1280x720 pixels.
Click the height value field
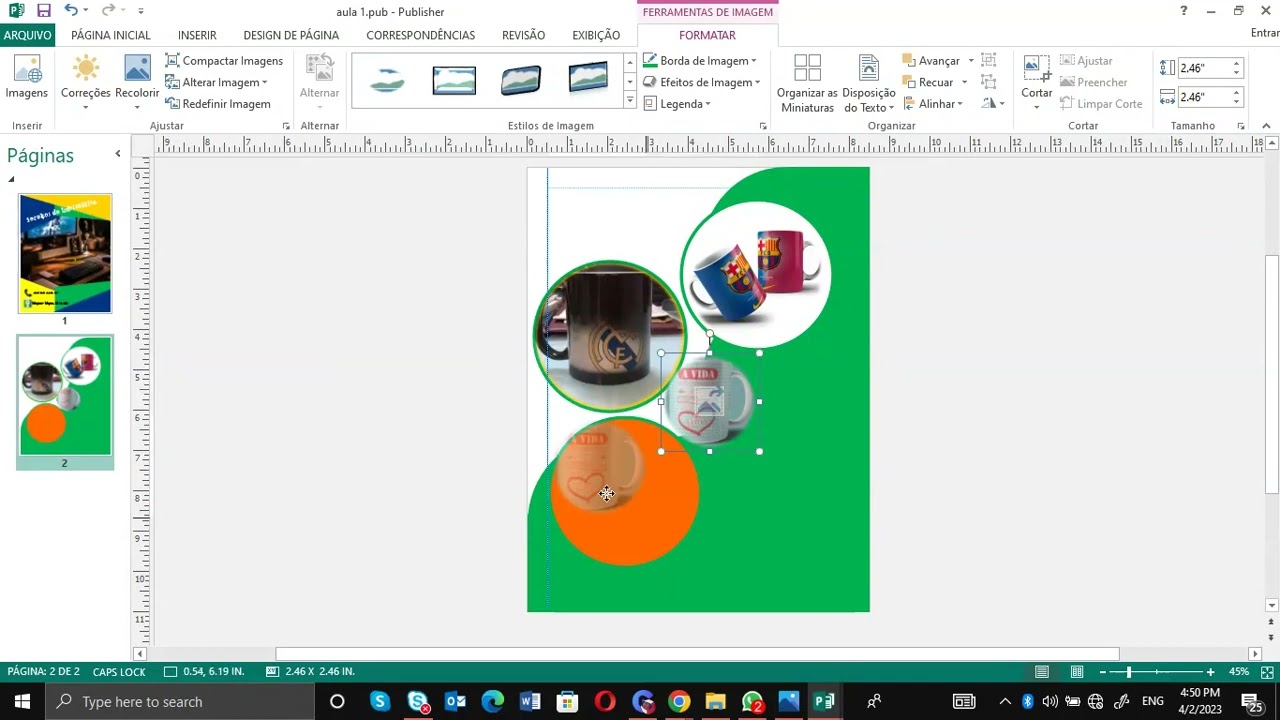(1204, 68)
